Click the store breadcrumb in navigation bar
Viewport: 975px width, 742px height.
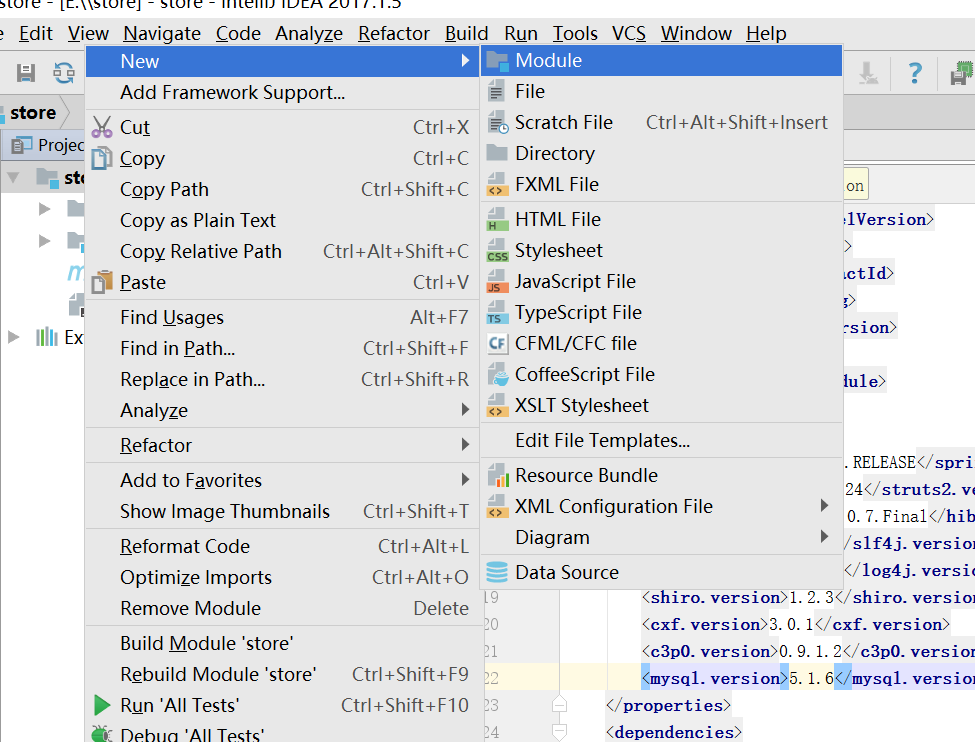33,113
